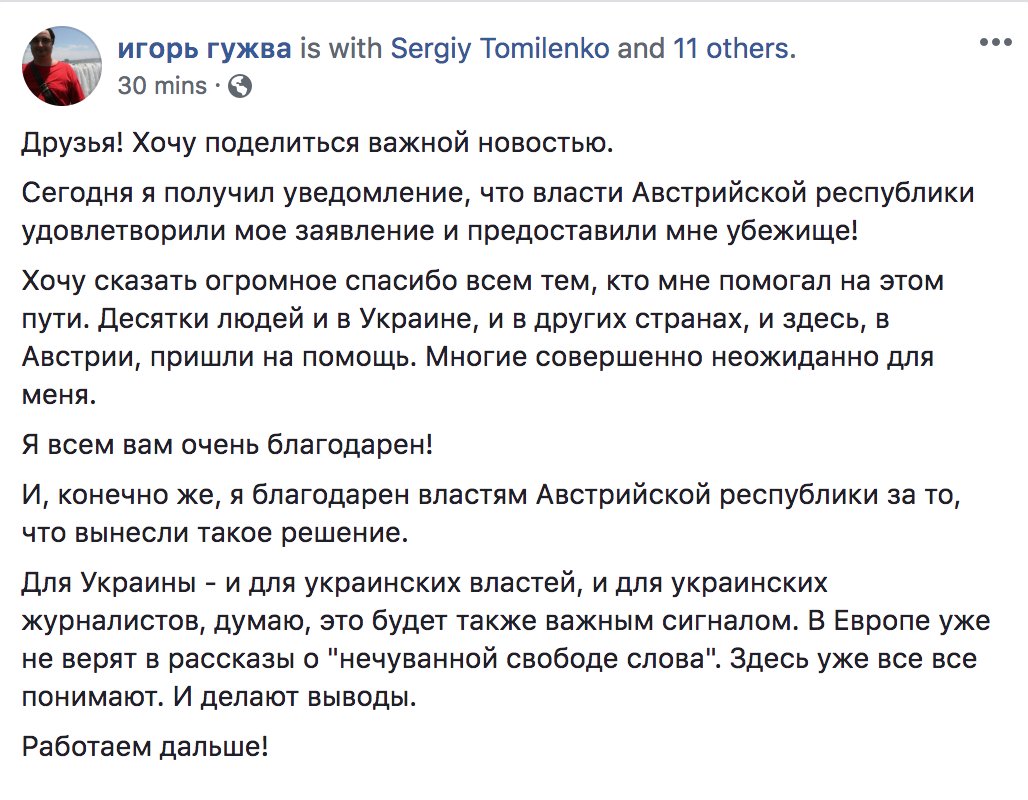This screenshot has width=1028, height=800.
Task: Click the closing line "Работаем дальше!"
Action: click(145, 746)
